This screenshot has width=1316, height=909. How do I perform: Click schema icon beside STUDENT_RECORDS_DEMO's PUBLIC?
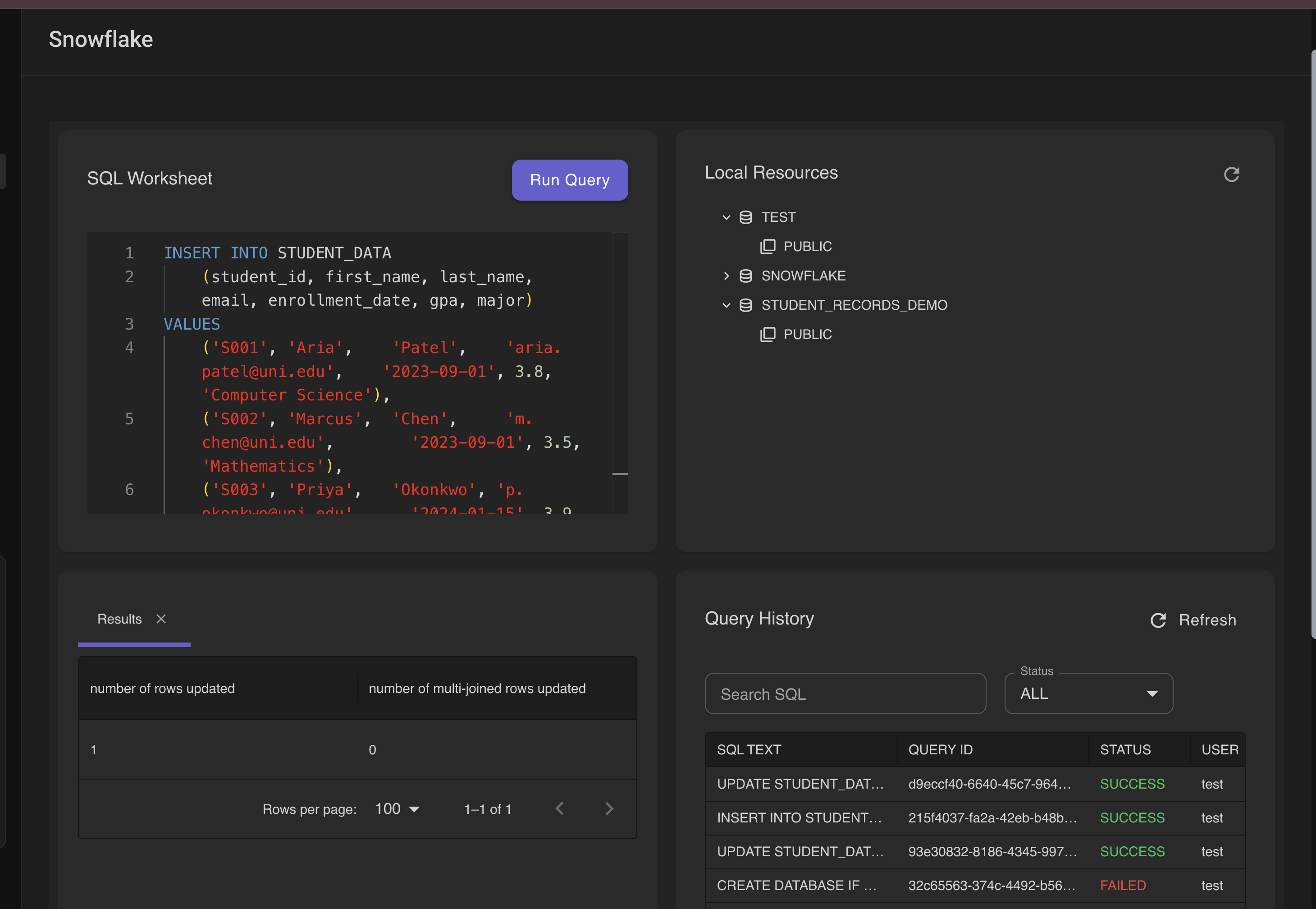pyautogui.click(x=767, y=334)
